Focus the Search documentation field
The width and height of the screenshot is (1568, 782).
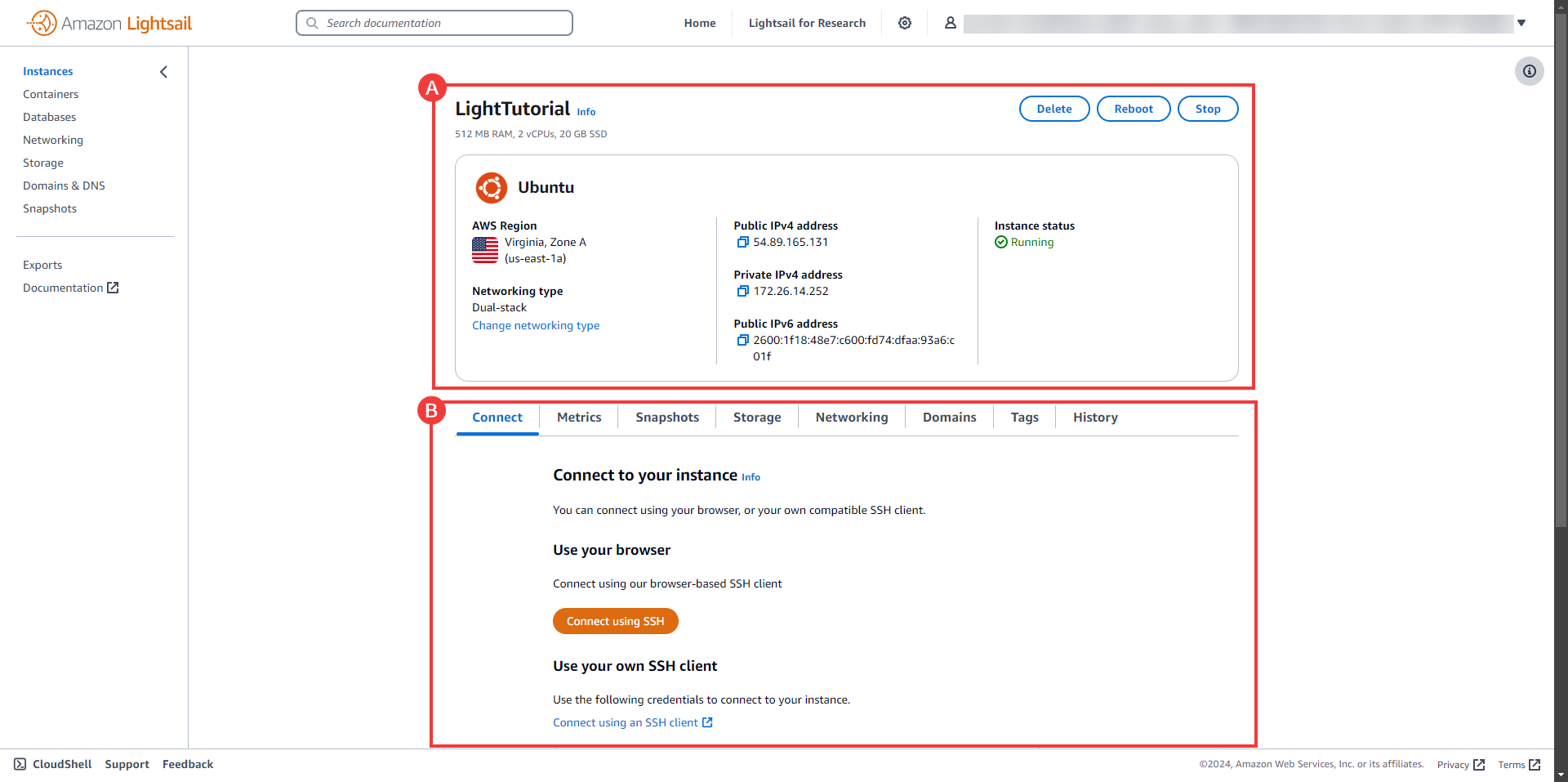click(434, 23)
